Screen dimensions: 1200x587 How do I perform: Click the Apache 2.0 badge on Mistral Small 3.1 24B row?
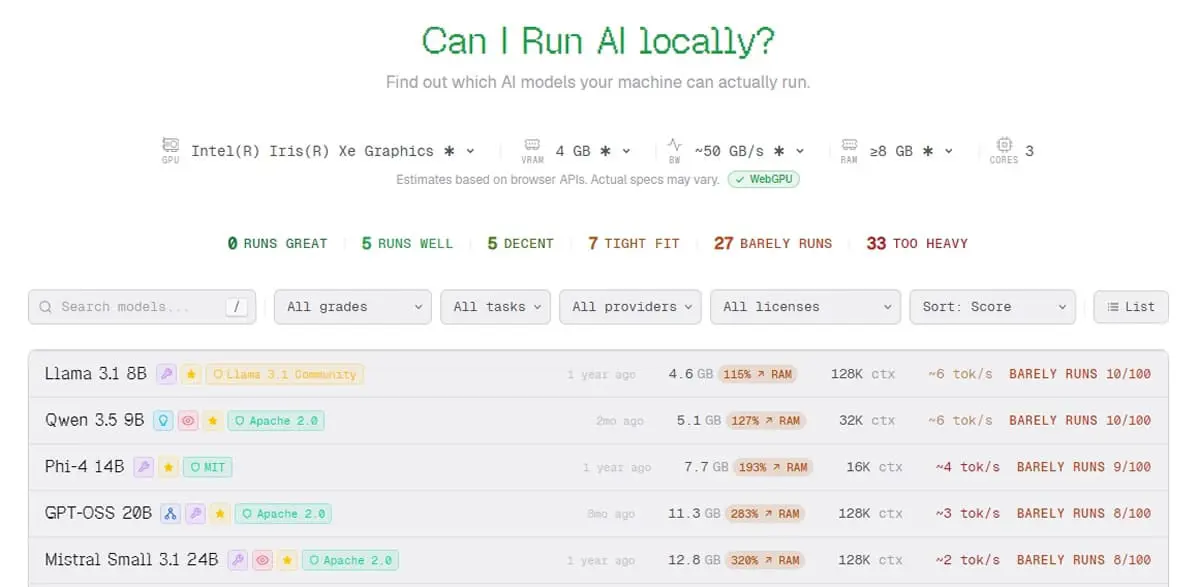(350, 560)
